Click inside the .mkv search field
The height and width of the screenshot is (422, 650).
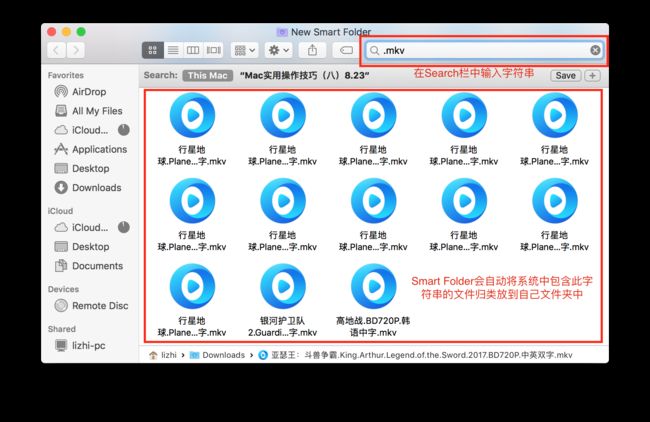[x=484, y=51]
